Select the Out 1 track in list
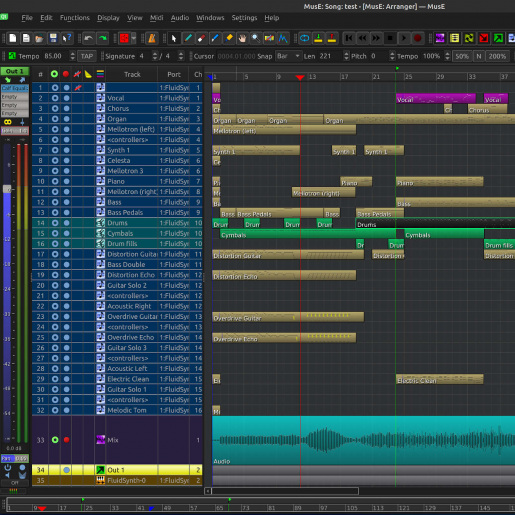 pos(117,470)
